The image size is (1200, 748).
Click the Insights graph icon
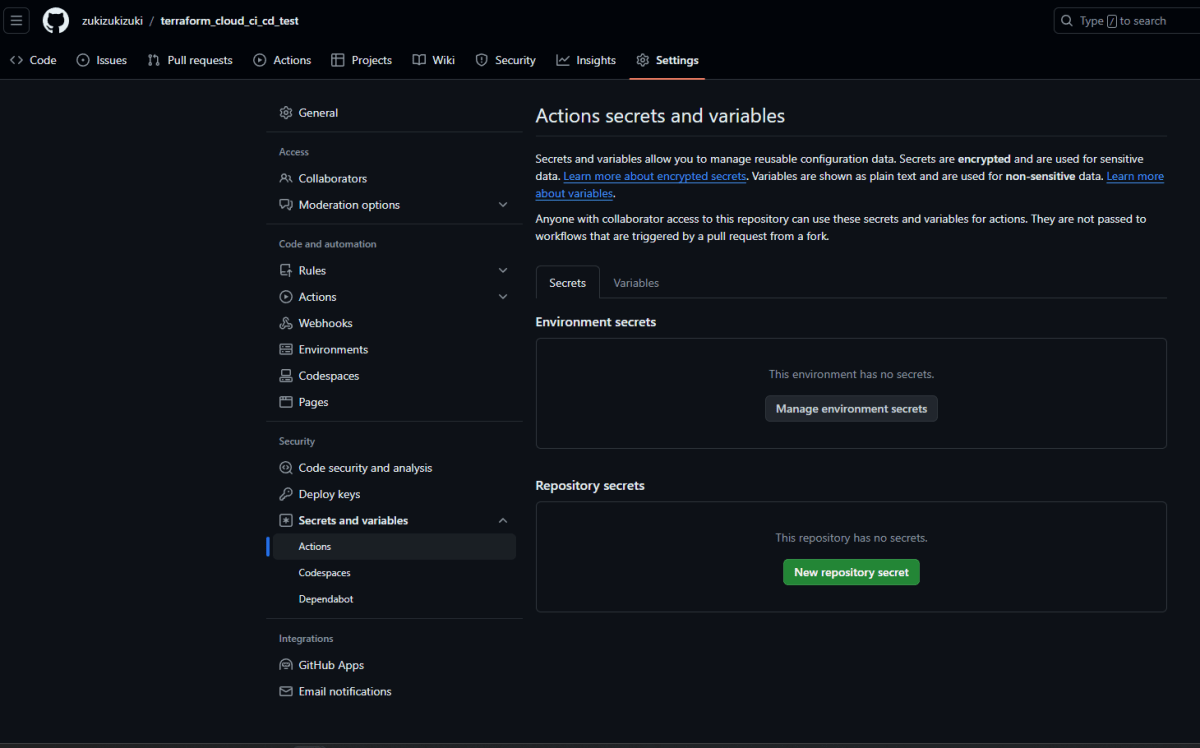563,60
